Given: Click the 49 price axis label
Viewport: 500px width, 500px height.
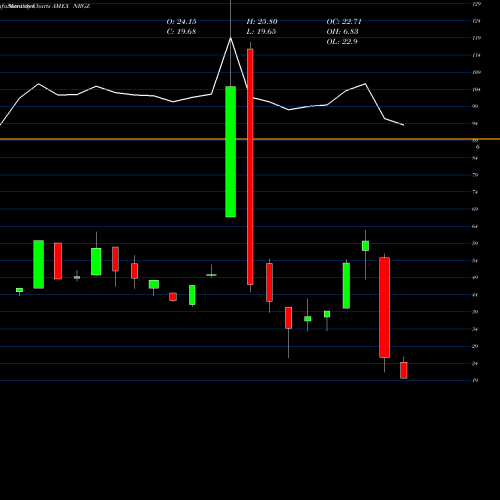Looking at the screenshot, I should [x=475, y=278].
